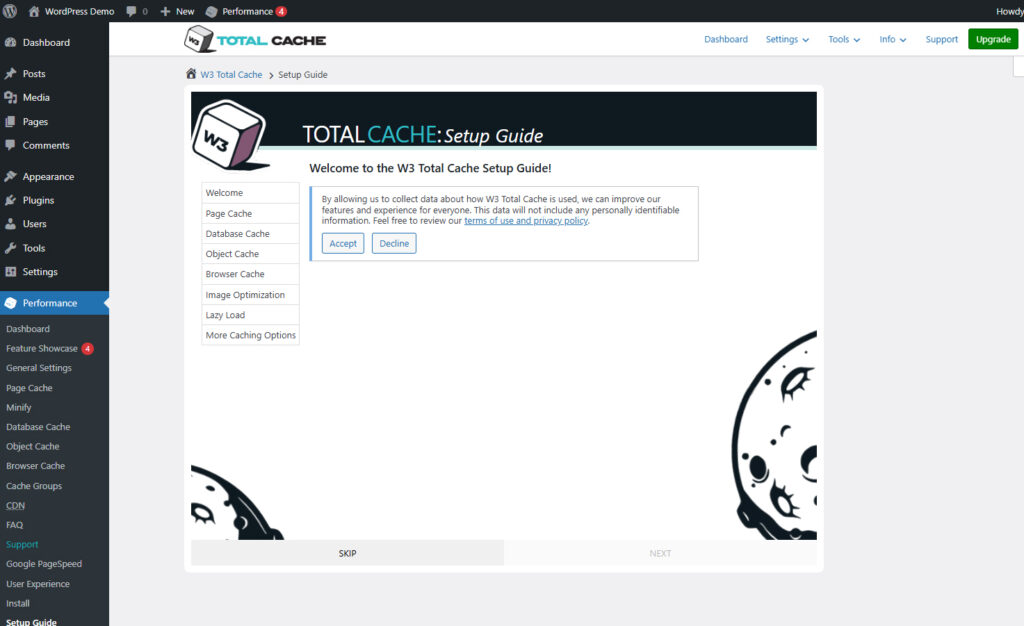1024x626 pixels.
Task: Click the W3 Total Cache breadcrumb link
Action: click(231, 74)
